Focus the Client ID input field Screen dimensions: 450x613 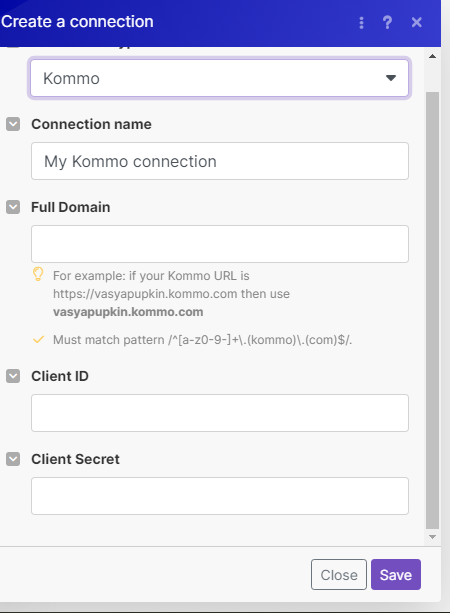tap(220, 413)
